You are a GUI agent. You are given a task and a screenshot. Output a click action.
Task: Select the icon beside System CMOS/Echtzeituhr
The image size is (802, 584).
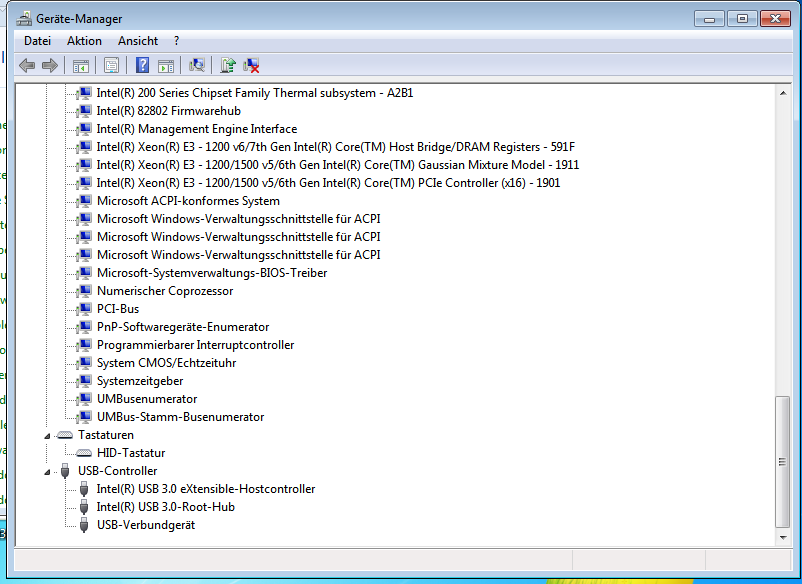pos(84,363)
